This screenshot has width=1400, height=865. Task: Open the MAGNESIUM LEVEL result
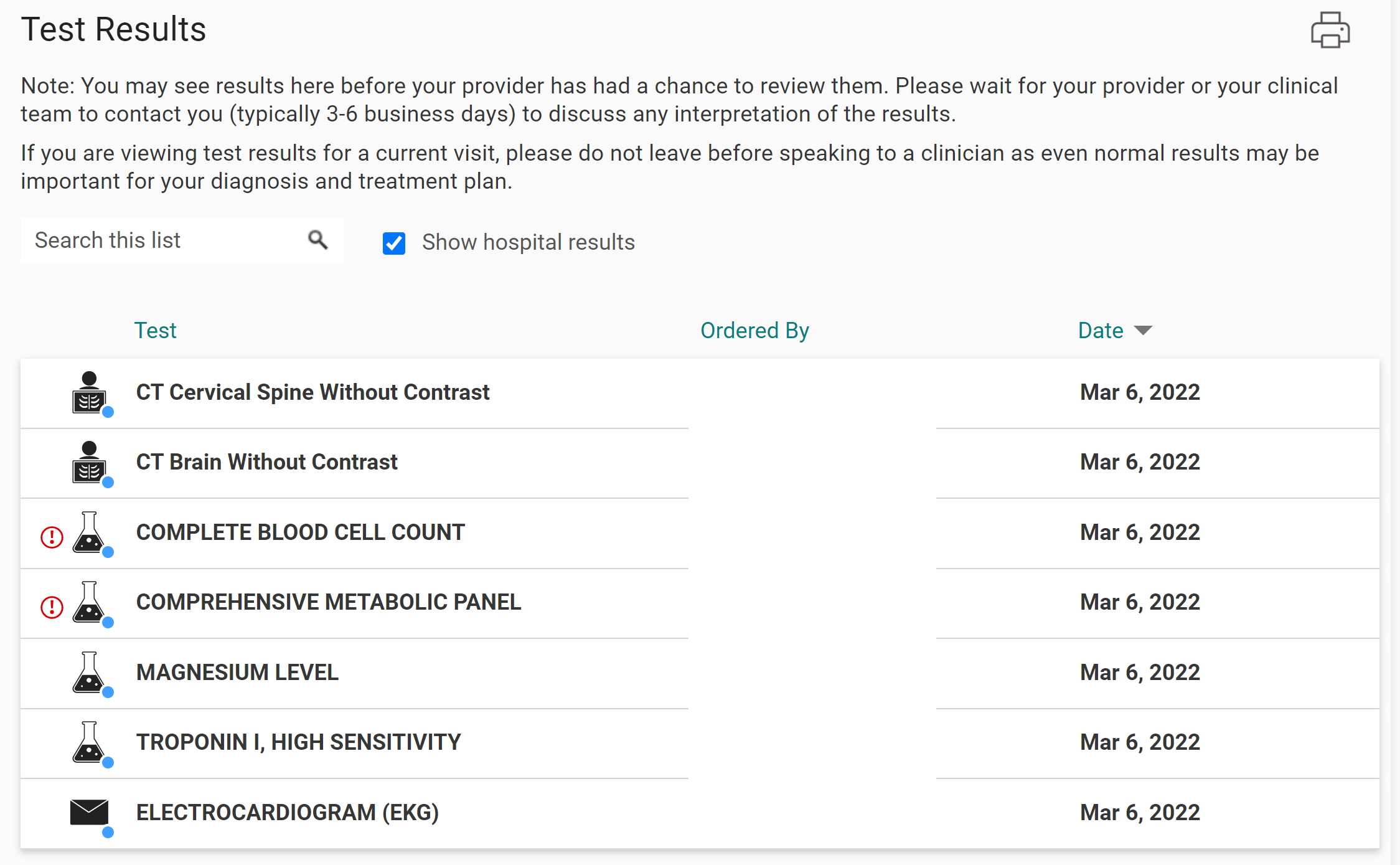[237, 673]
